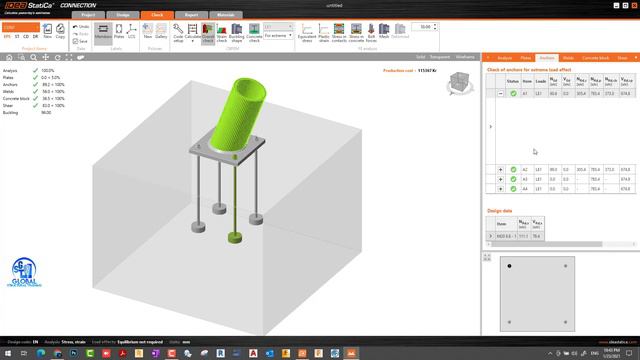Select ST design type

click(17, 36)
